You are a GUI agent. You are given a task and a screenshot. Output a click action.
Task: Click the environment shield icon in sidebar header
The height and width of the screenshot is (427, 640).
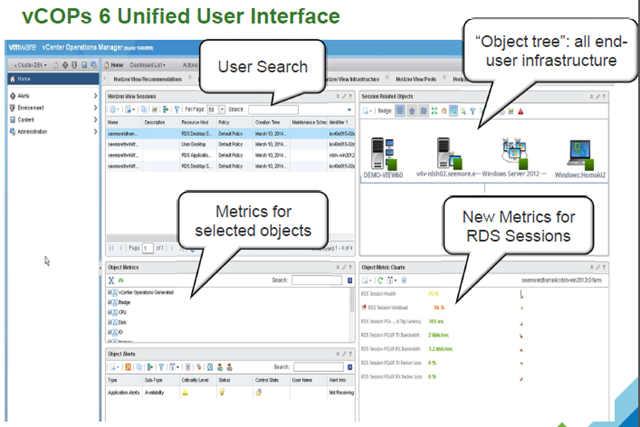pos(74,65)
